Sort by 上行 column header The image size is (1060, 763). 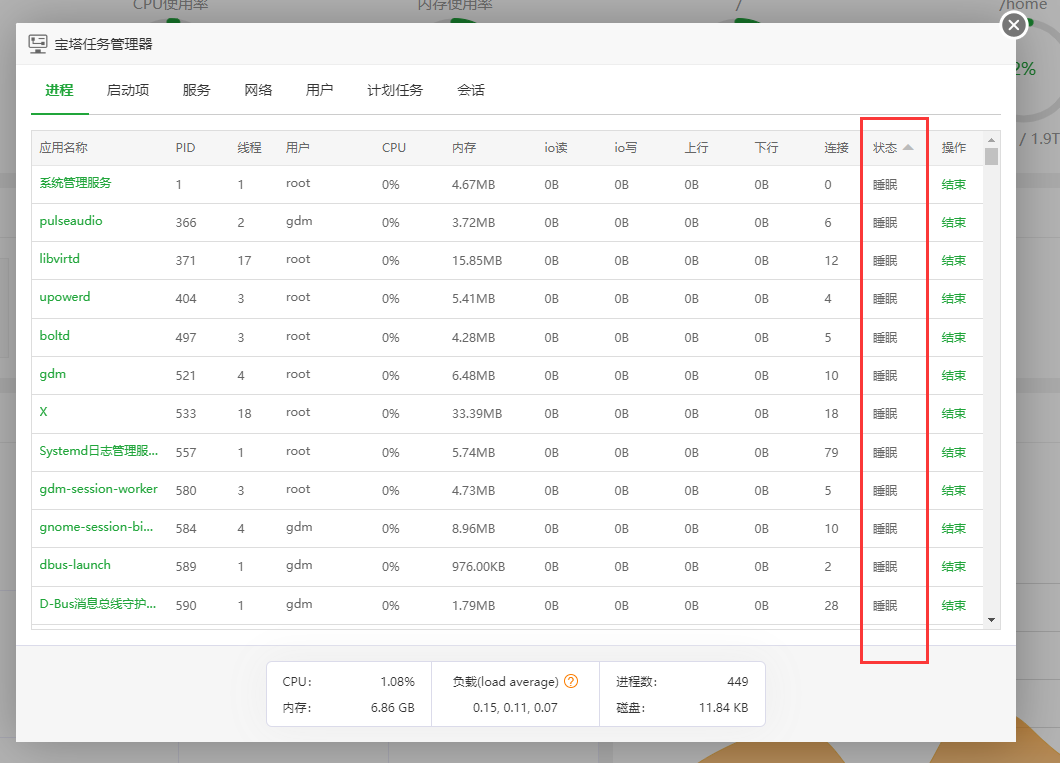pos(696,147)
